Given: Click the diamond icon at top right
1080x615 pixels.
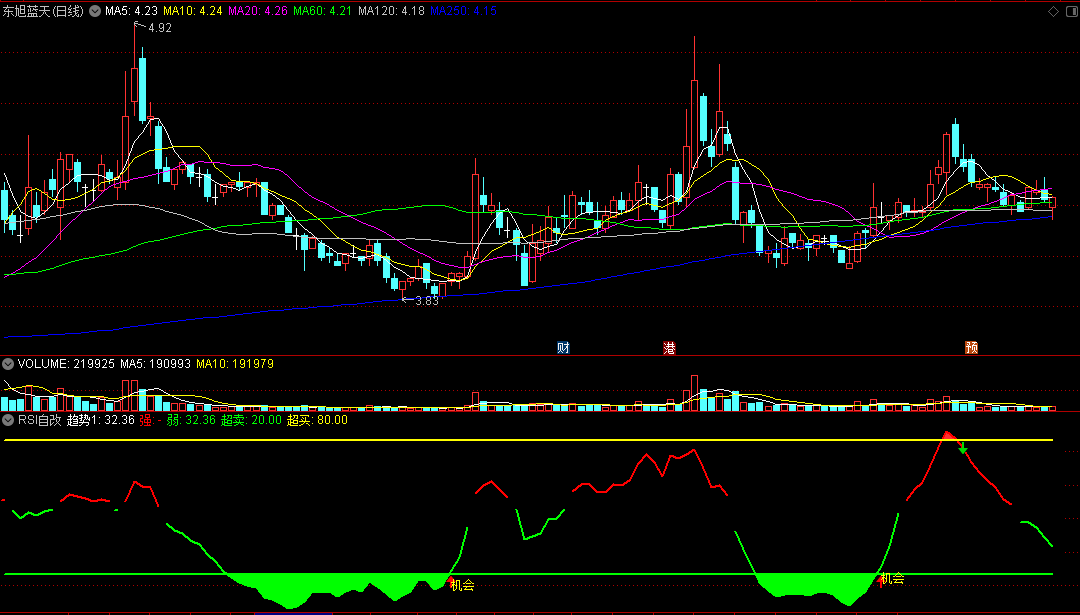Looking at the screenshot, I should pos(1053,11).
